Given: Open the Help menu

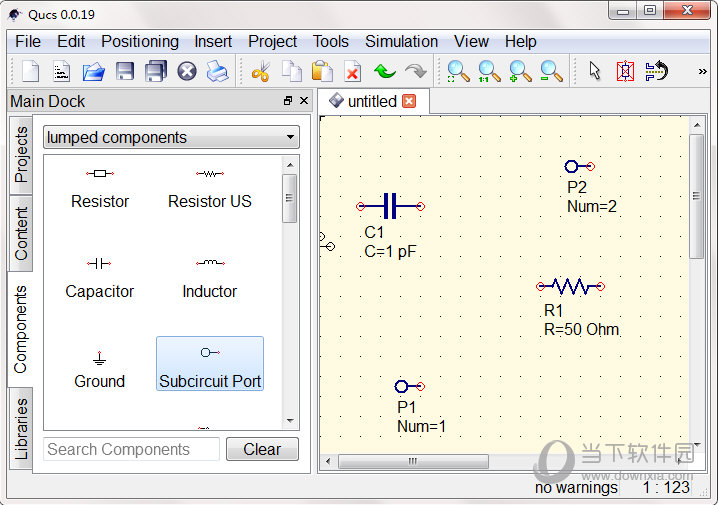Looking at the screenshot, I should (521, 42).
